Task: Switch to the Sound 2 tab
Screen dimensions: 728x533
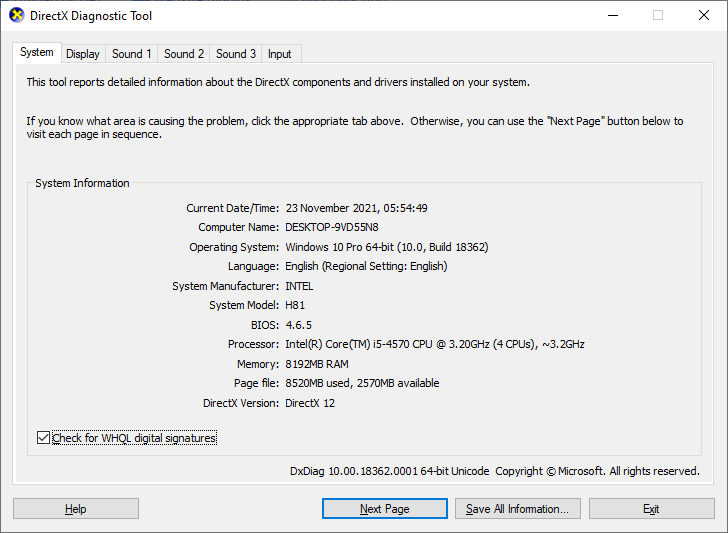Action: pos(184,54)
